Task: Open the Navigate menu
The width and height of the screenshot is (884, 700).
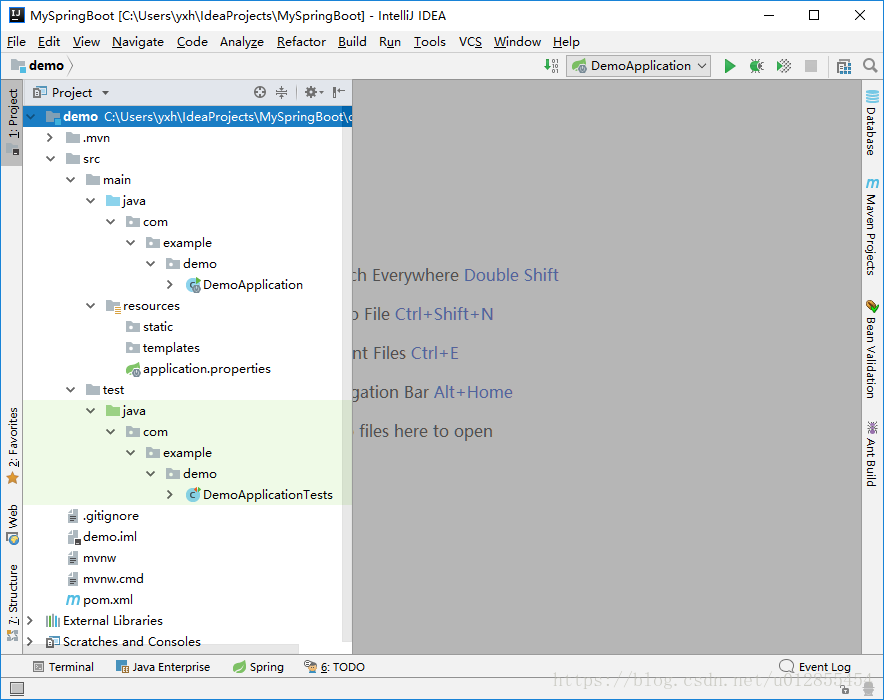Action: point(138,42)
